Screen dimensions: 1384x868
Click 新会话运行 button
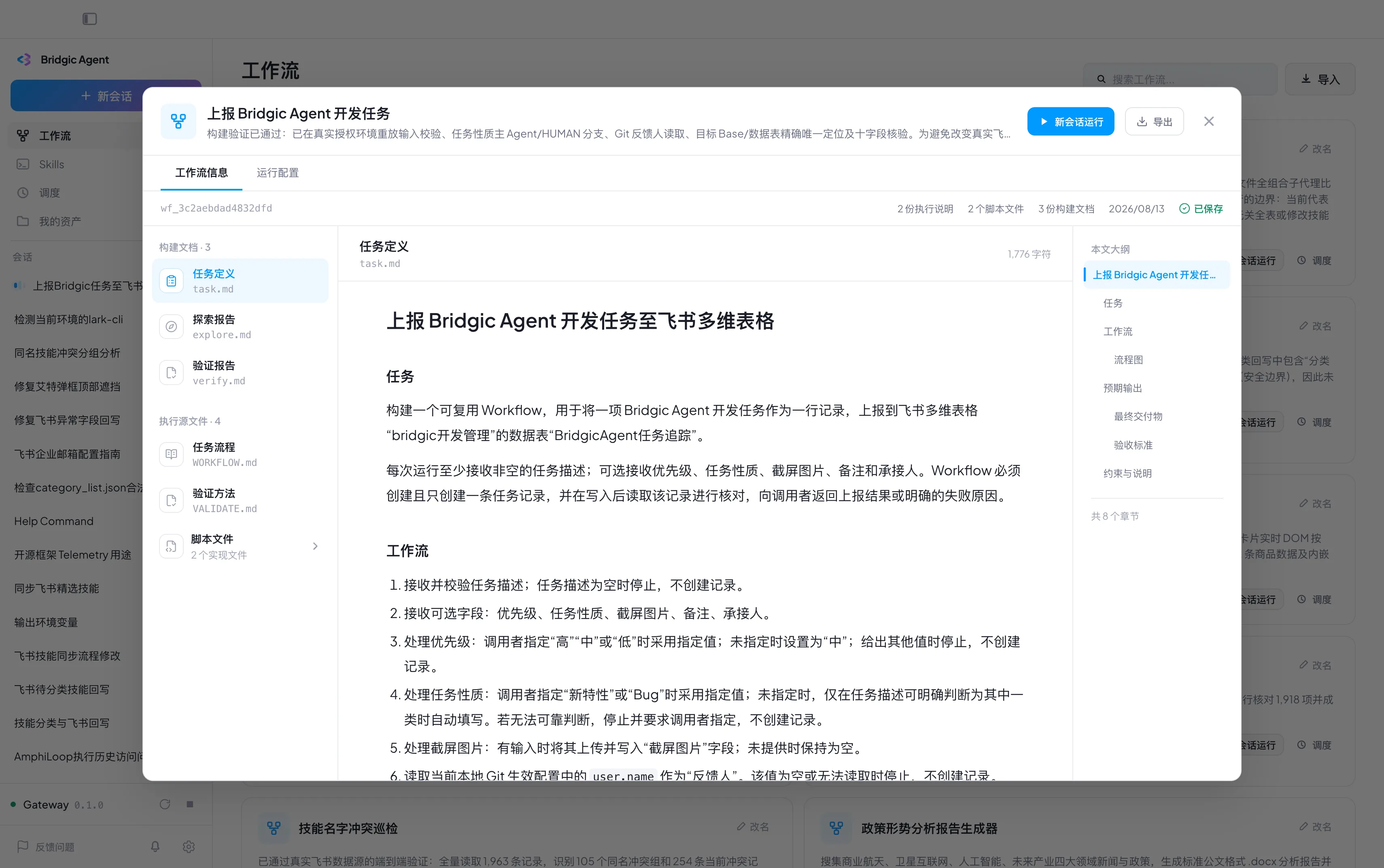[x=1070, y=122]
